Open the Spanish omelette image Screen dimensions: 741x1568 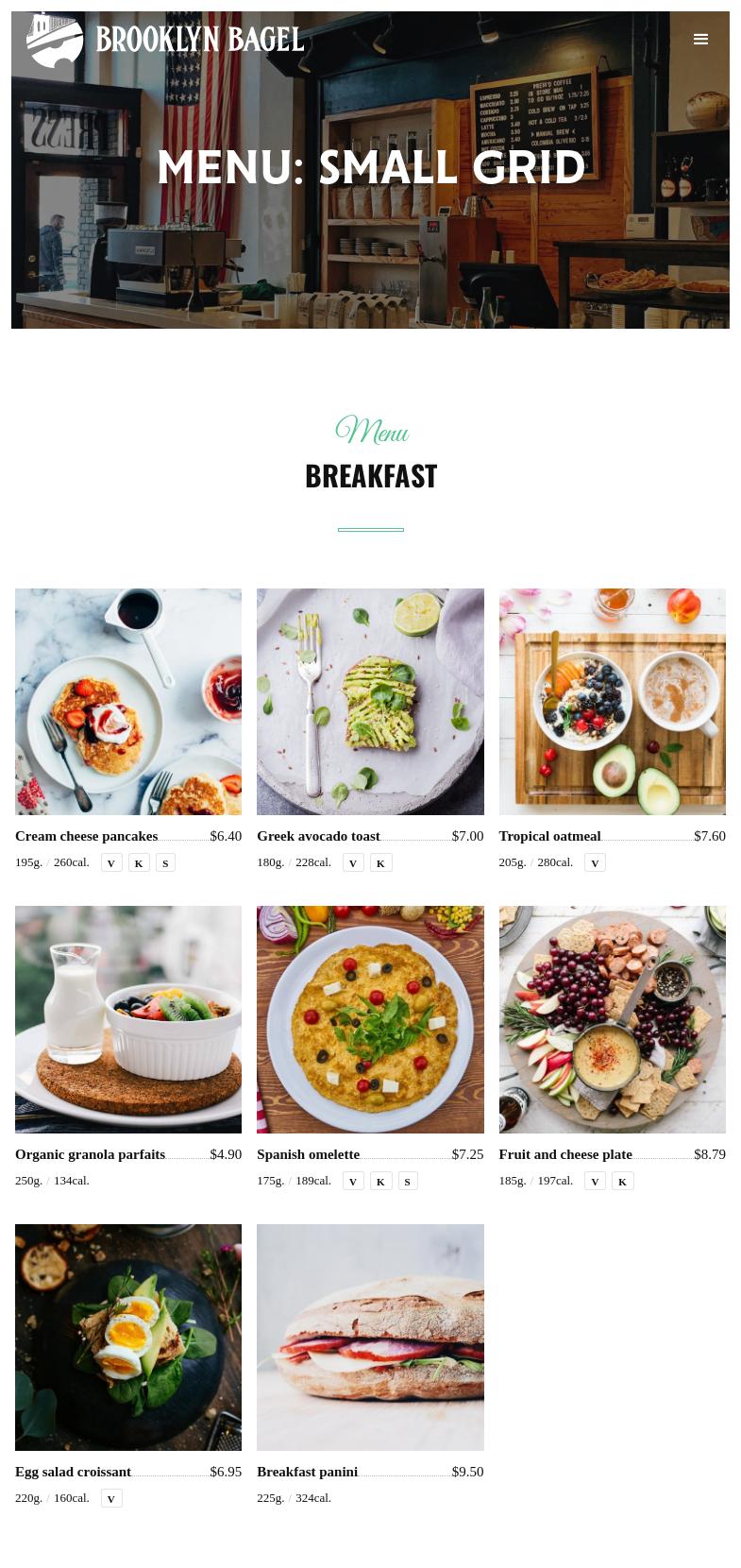tap(370, 1019)
